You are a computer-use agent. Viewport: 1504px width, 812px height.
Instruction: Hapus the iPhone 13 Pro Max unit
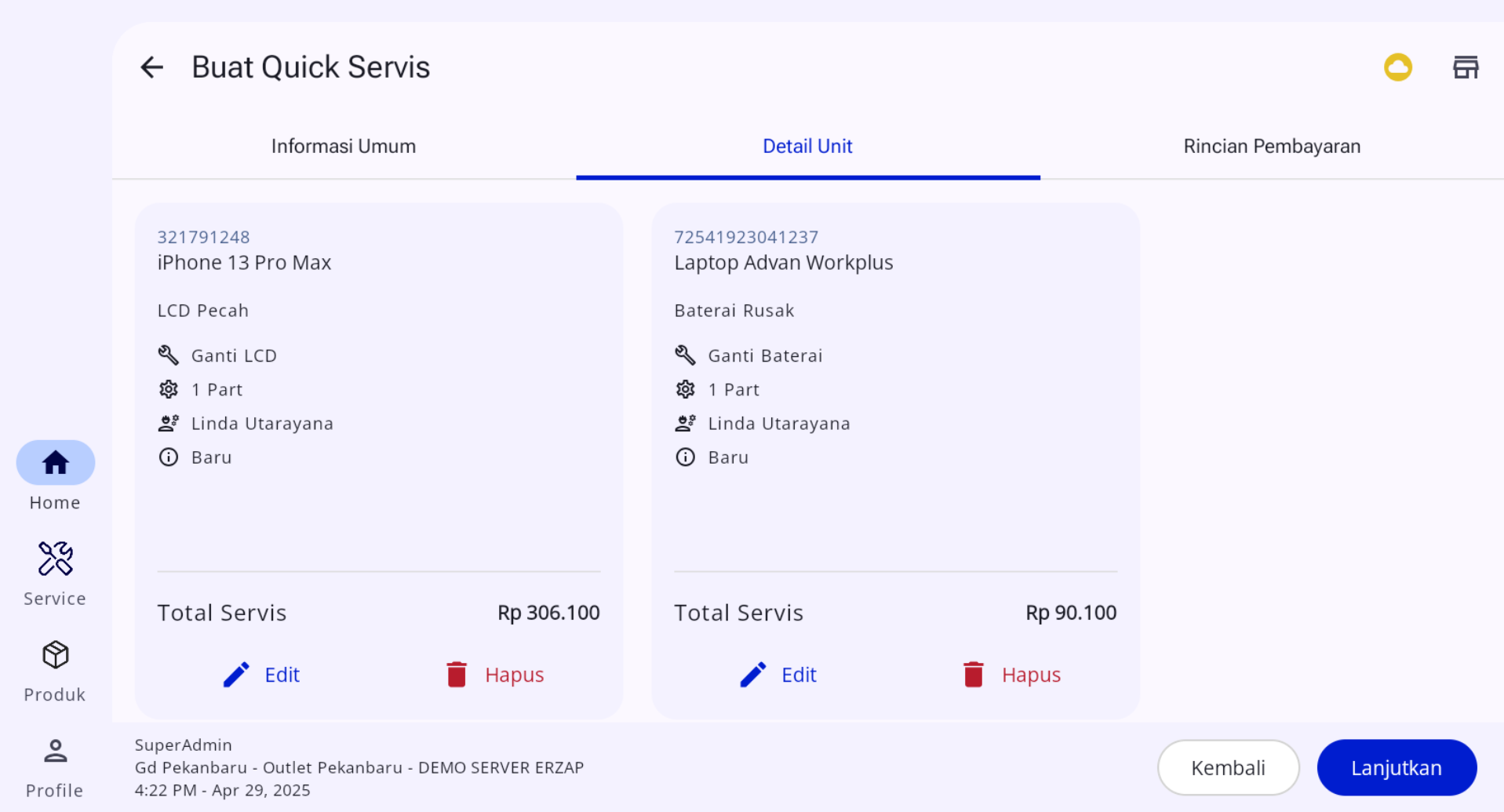495,675
